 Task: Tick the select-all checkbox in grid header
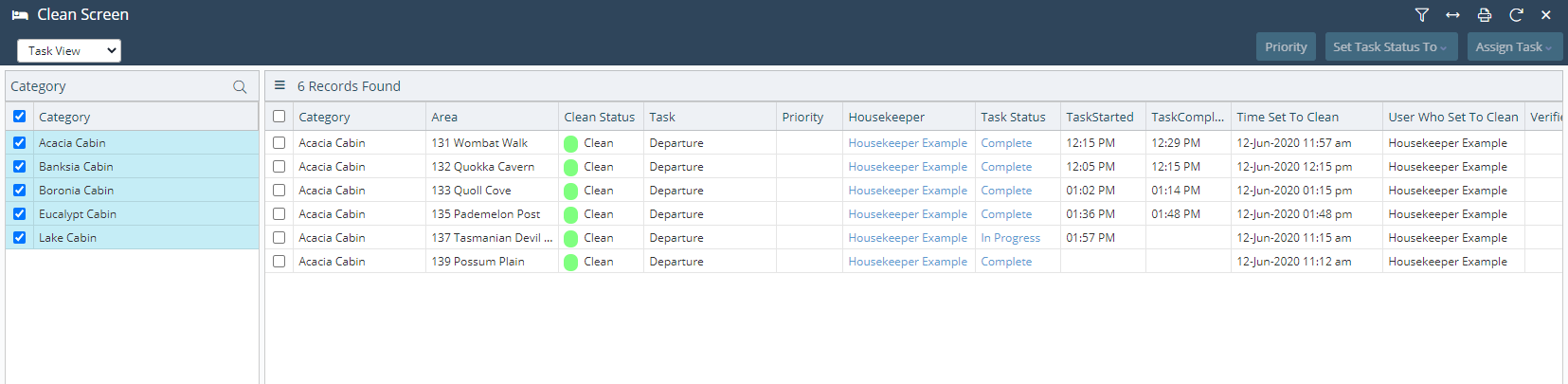(279, 117)
